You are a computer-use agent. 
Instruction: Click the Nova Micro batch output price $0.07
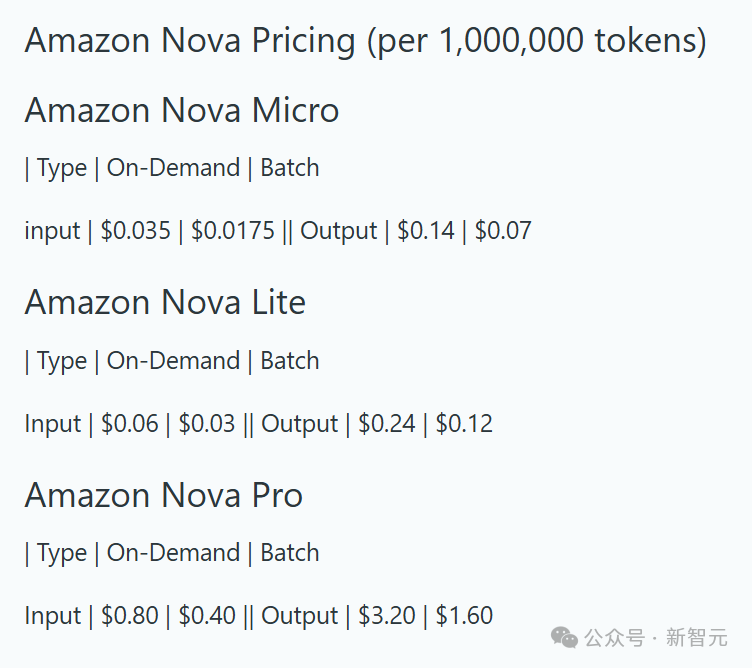503,231
